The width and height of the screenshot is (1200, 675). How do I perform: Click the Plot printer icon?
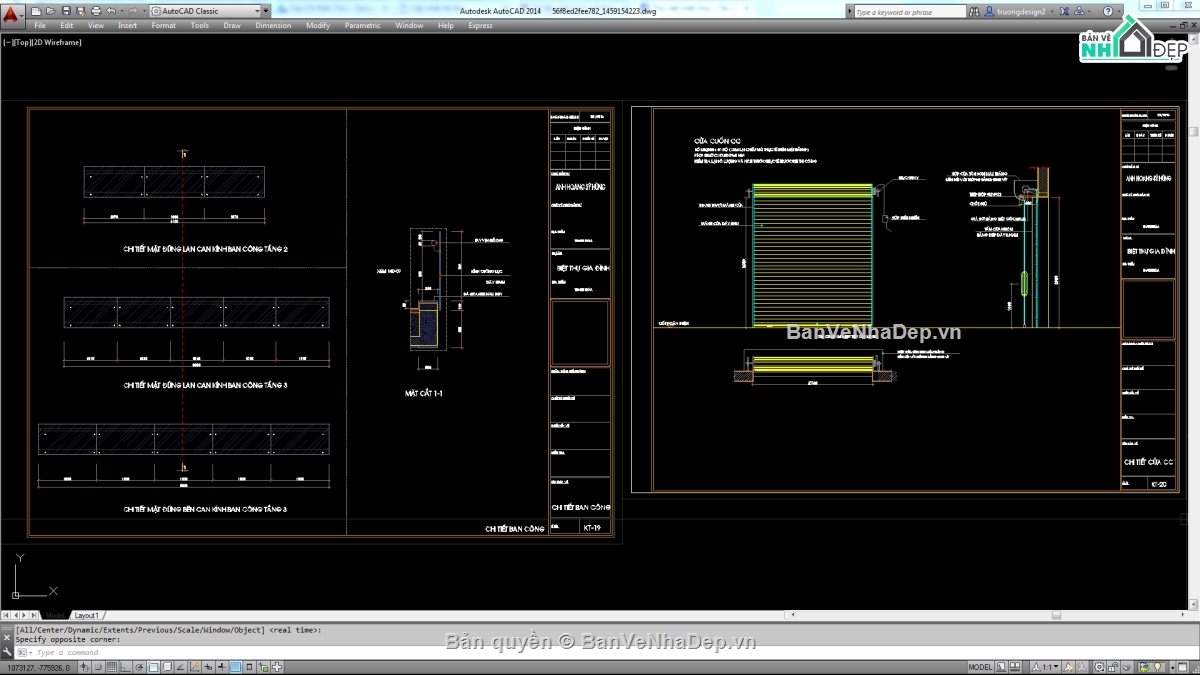pos(94,11)
